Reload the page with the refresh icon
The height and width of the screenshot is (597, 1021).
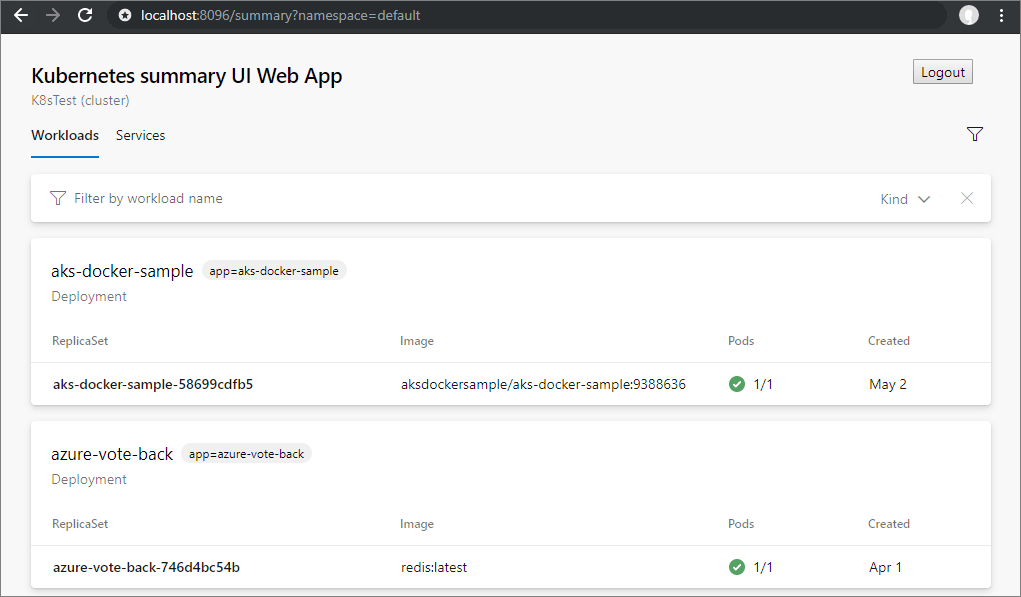(x=85, y=15)
